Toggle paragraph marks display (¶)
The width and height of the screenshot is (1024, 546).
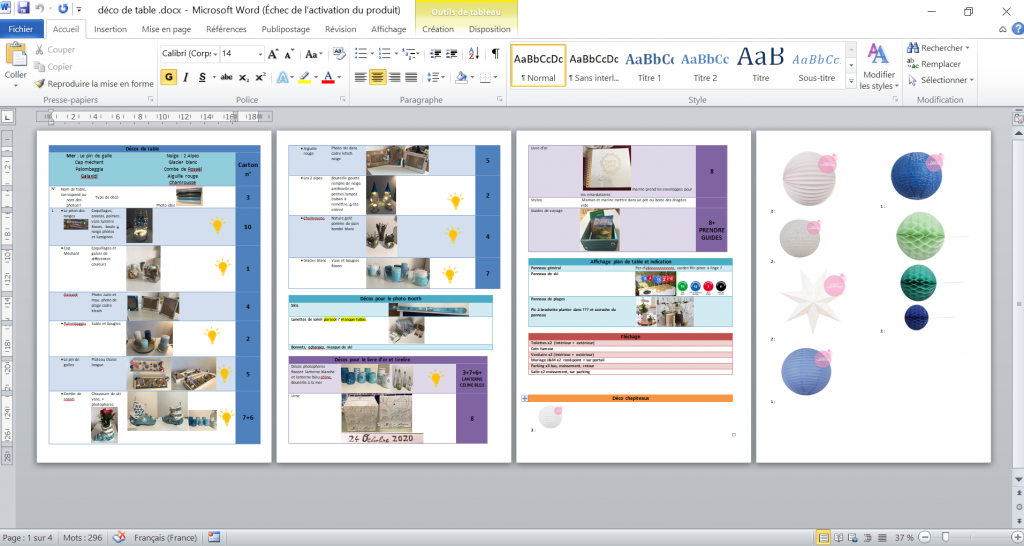495,54
